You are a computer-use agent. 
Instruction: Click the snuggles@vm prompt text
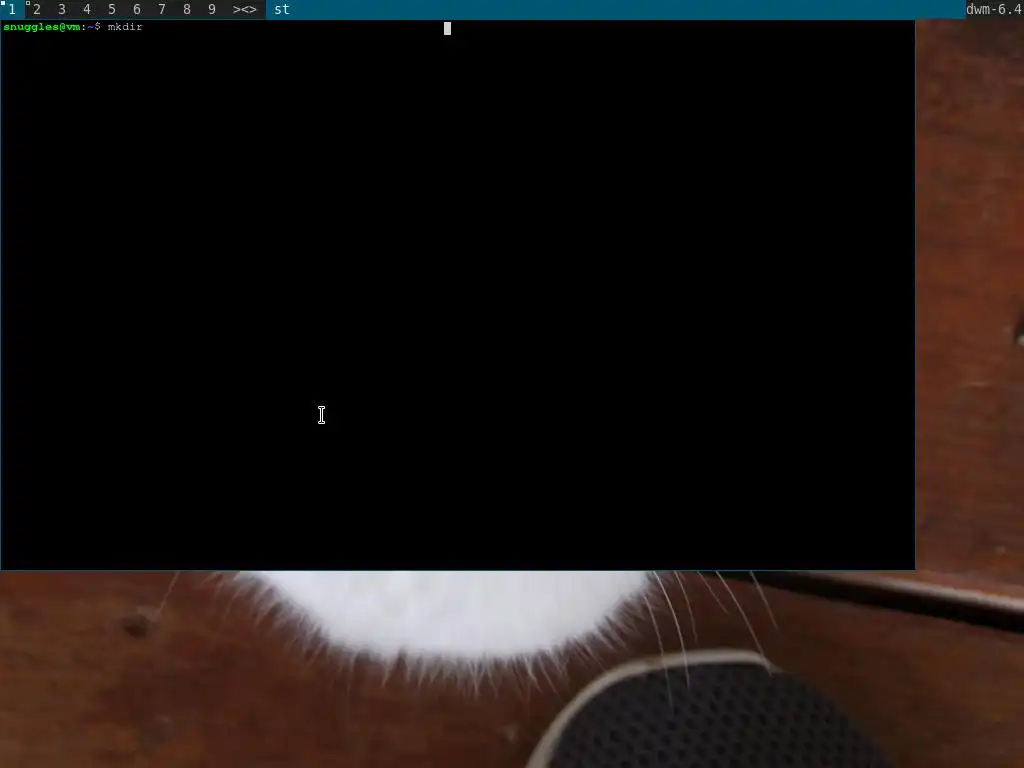[41, 27]
